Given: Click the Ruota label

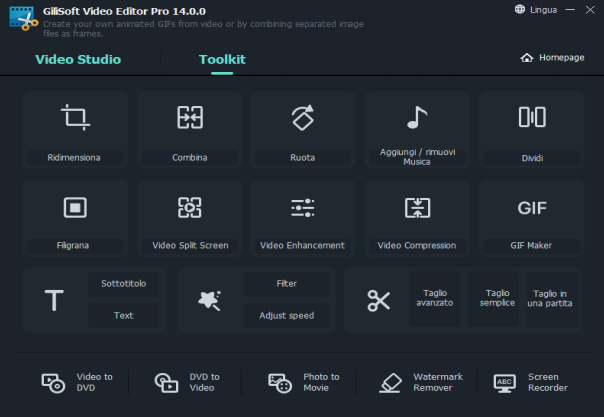Looking at the screenshot, I should [303, 158].
